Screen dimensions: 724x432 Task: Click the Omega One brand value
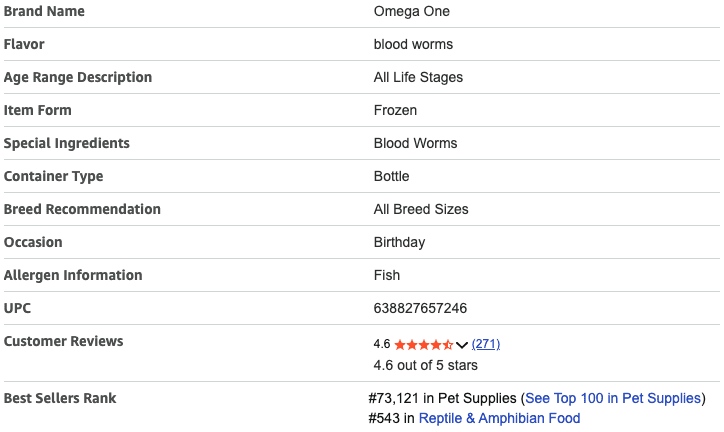coord(412,11)
